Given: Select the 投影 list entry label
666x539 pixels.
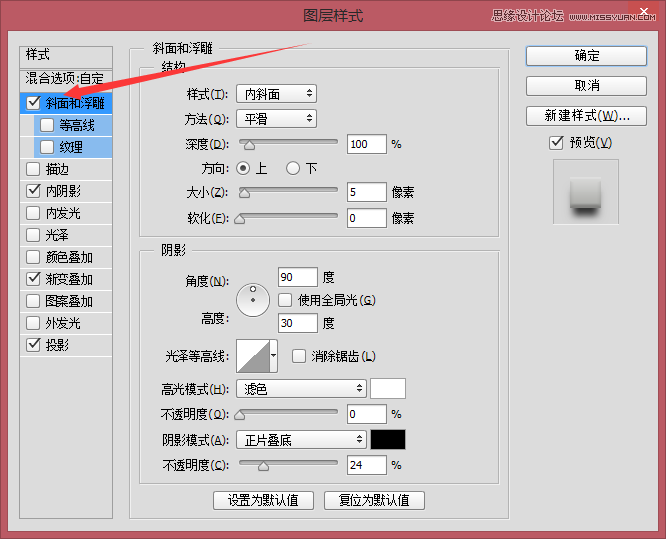Looking at the screenshot, I should pyautogui.click(x=57, y=345).
